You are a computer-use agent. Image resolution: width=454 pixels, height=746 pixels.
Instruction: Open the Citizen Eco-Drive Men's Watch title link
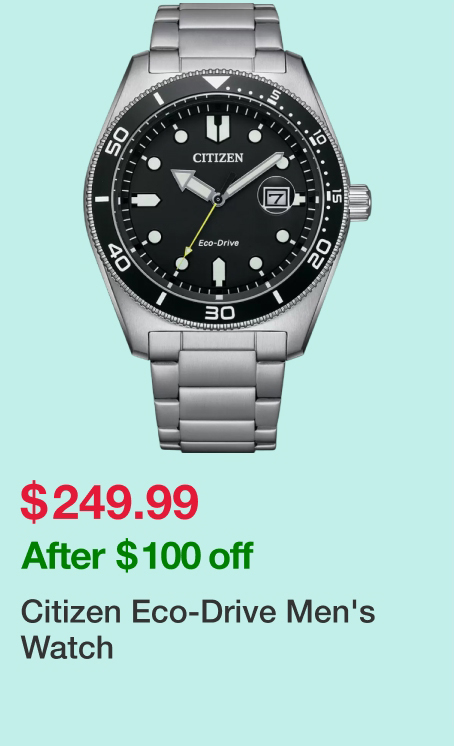(x=198, y=629)
